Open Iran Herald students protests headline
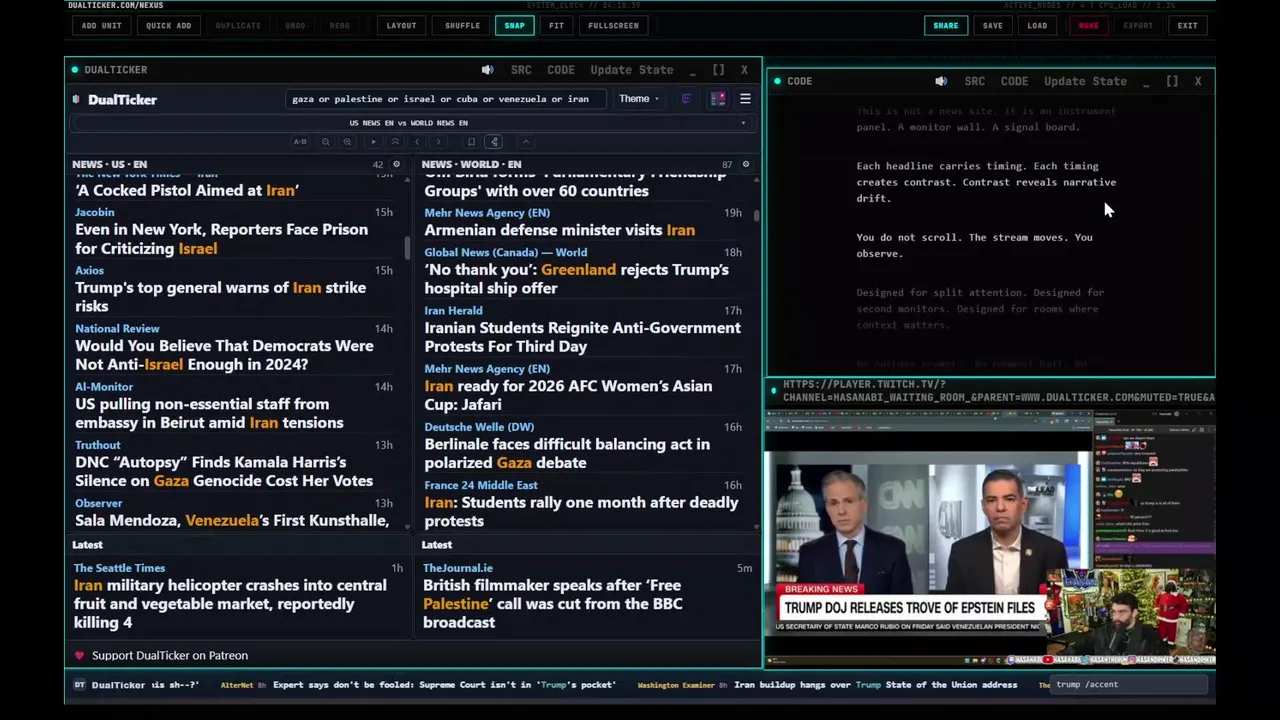The image size is (1280, 720). click(582, 337)
